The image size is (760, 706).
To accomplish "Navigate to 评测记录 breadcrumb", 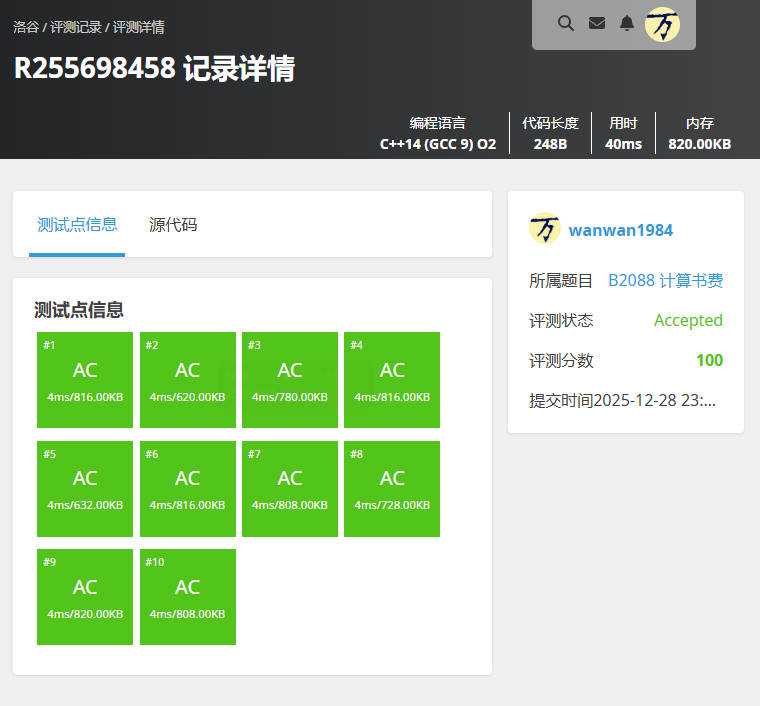I will point(75,27).
